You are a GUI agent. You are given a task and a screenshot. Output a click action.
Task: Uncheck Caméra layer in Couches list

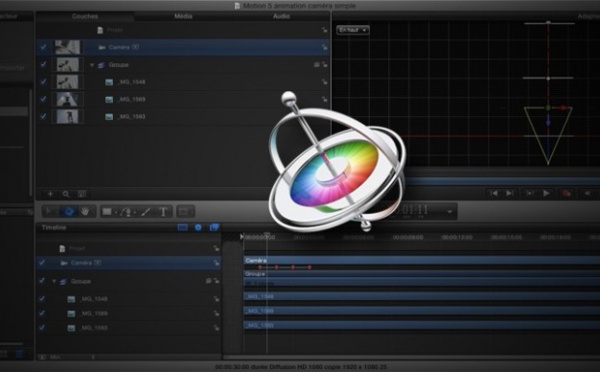(43, 47)
